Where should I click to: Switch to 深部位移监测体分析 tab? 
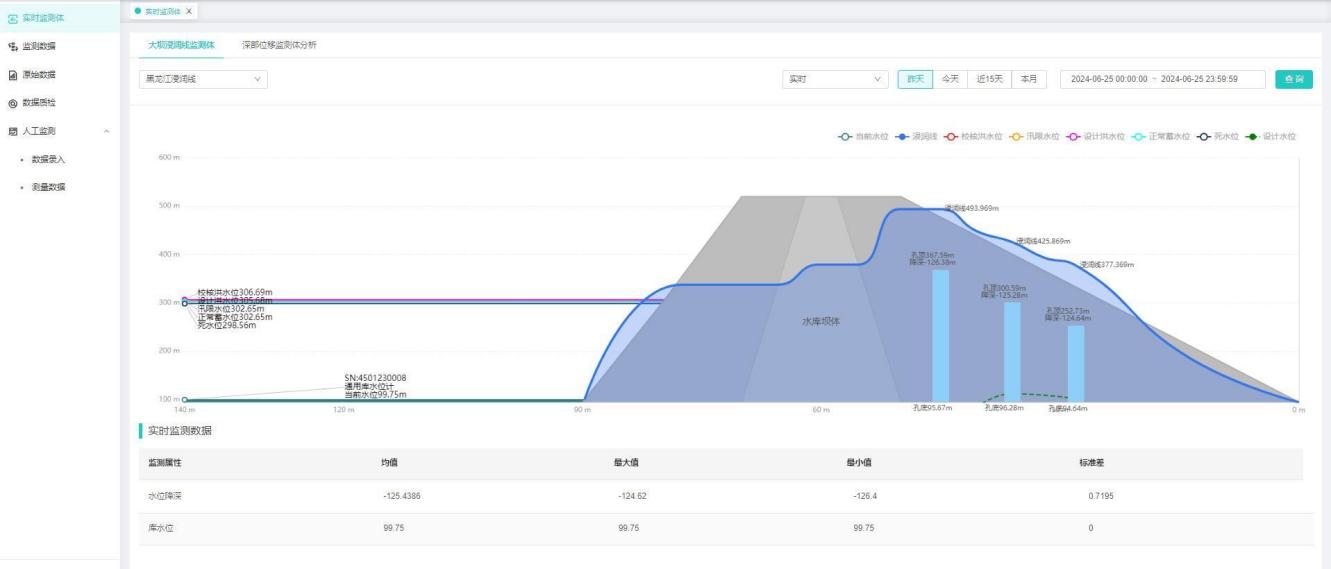click(x=279, y=45)
